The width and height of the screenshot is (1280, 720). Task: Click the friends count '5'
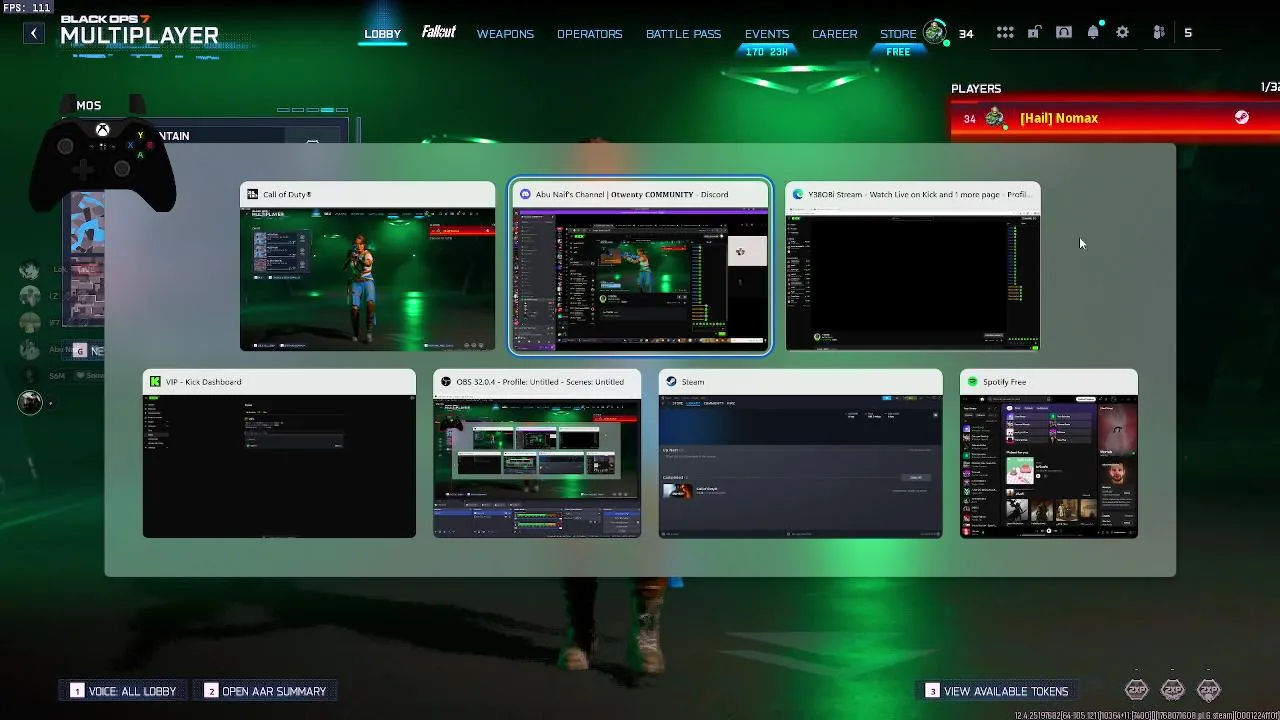tap(1188, 33)
